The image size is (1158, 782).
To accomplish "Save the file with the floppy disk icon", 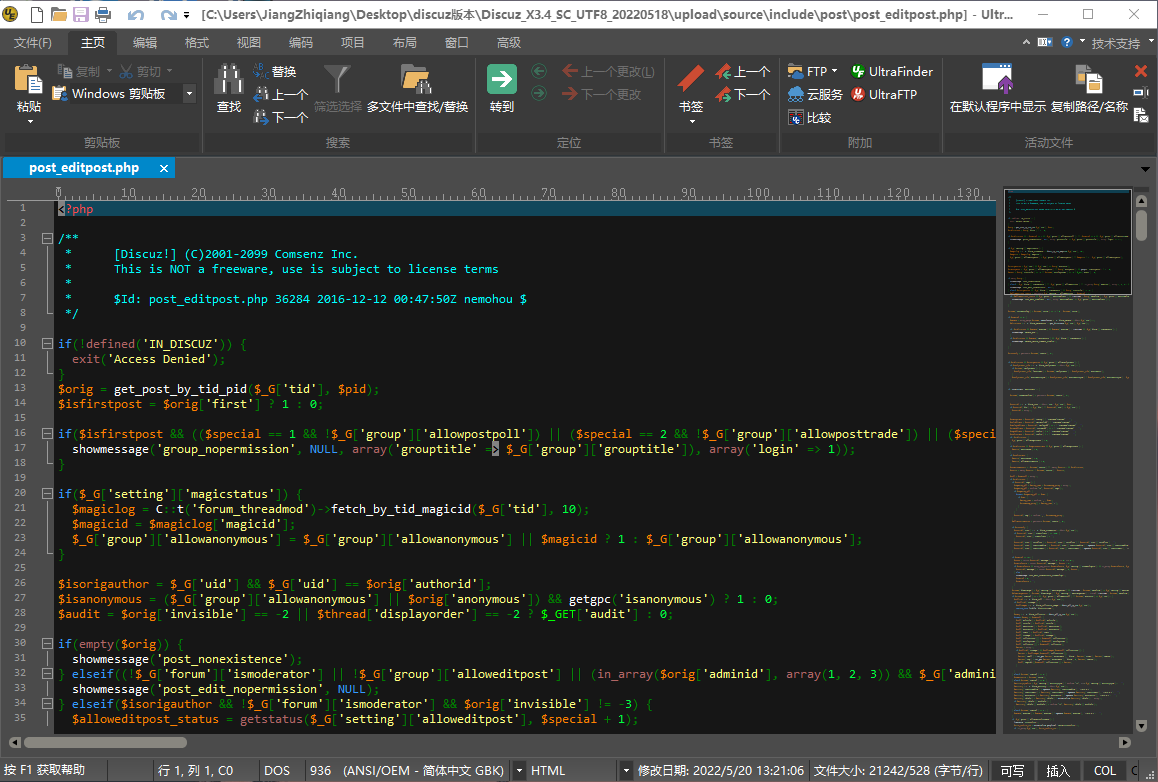I will (80, 14).
